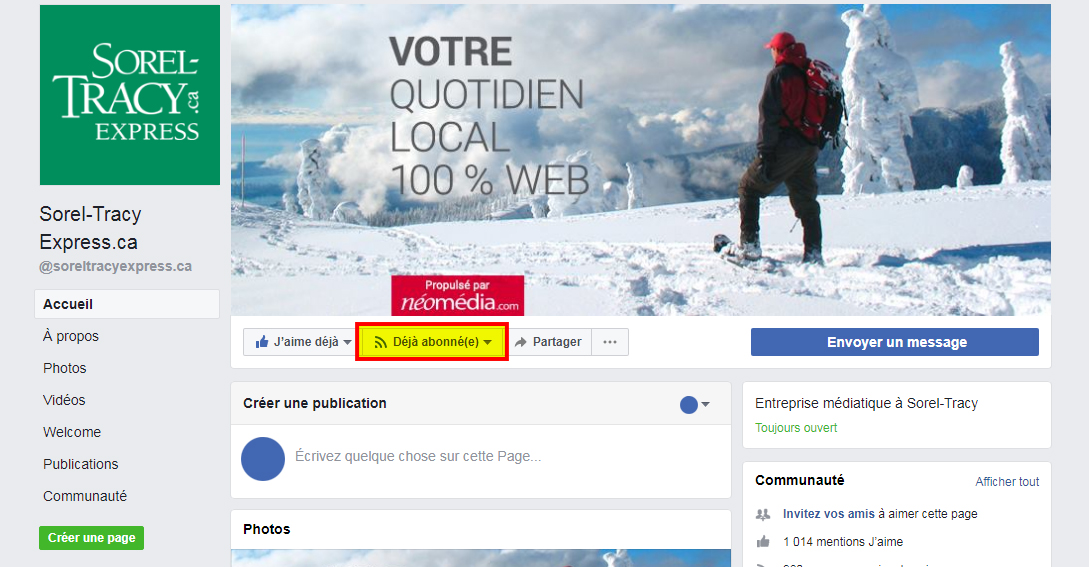Click the Sorel-Tracy Express green logo
The image size is (1089, 567).
tap(130, 95)
